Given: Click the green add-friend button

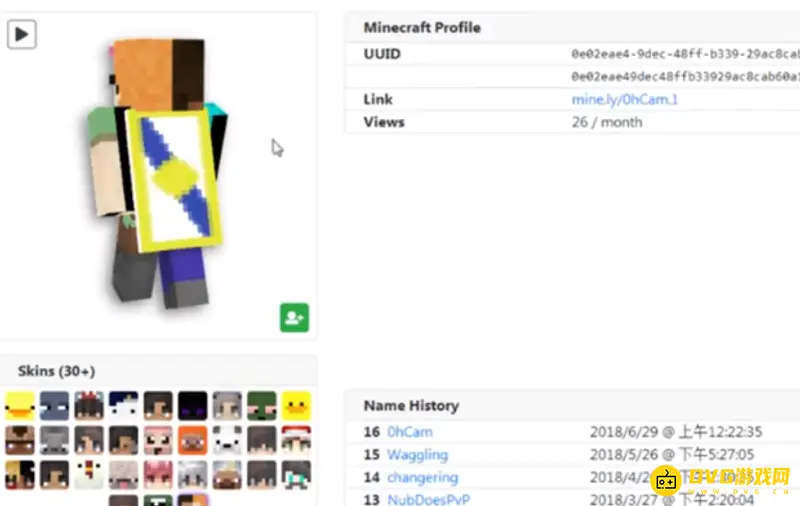Looking at the screenshot, I should pyautogui.click(x=294, y=318).
